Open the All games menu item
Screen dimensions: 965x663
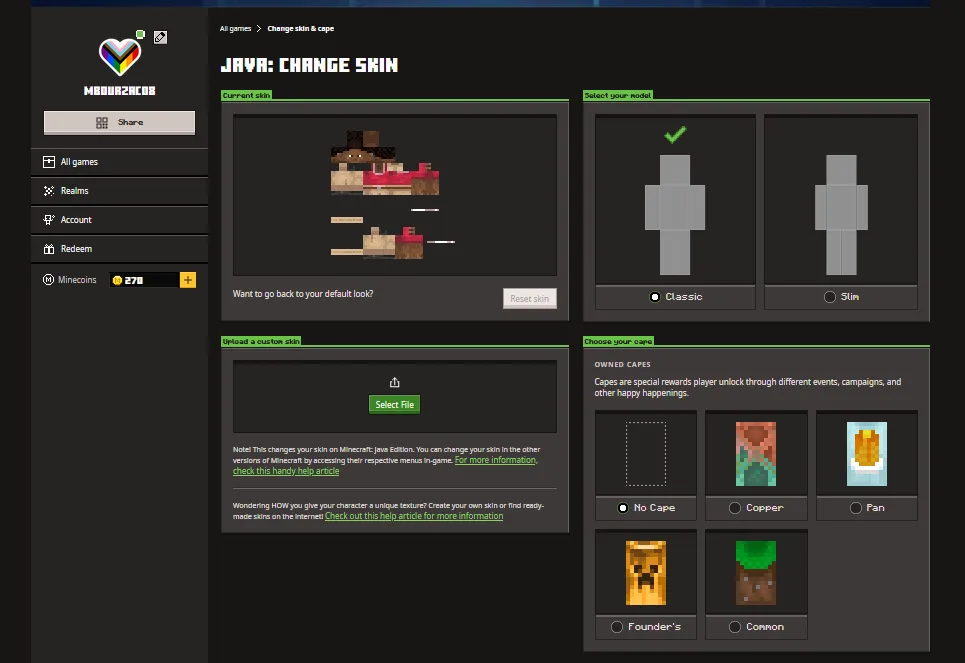tap(119, 162)
